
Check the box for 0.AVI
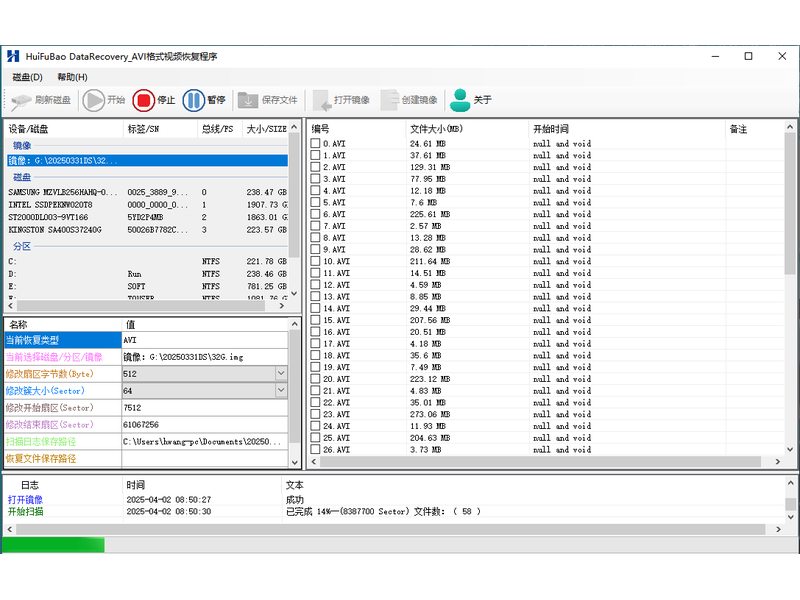315,143
